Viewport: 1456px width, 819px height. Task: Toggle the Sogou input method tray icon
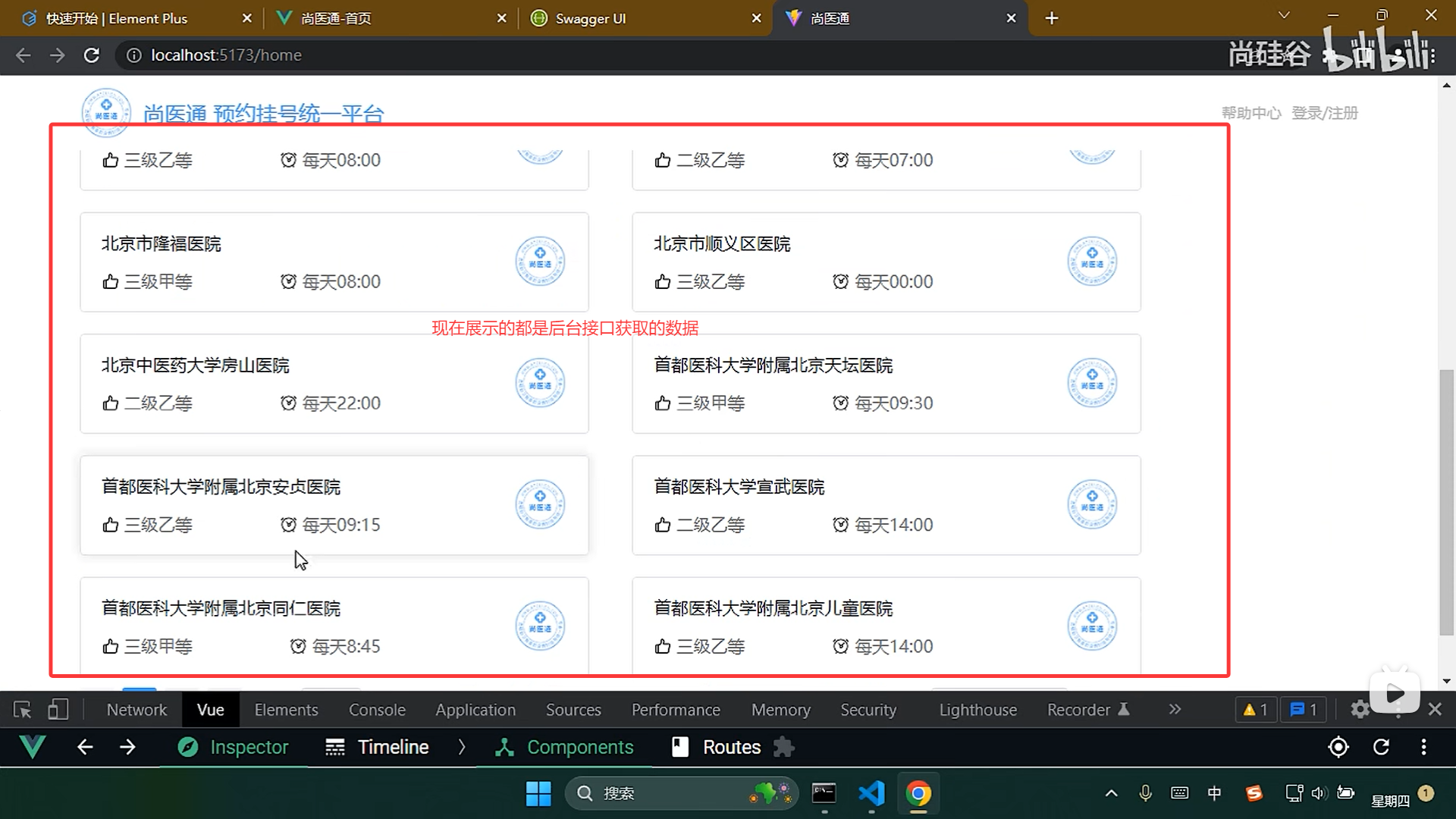click(1254, 793)
